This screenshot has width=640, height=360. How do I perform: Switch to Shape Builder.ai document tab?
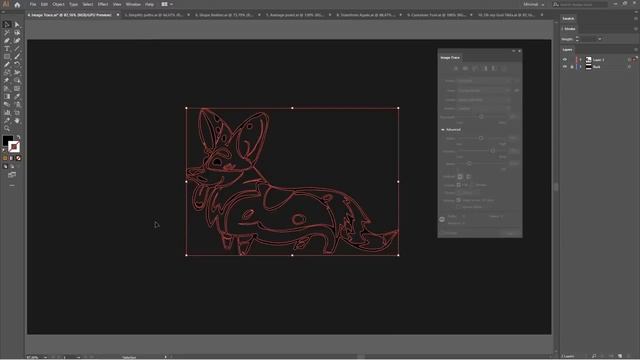click(224, 15)
